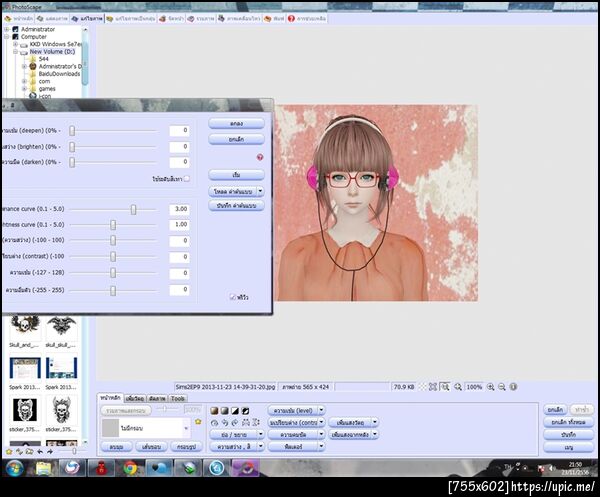Open the resize button dropdown arrow
Viewport: 600px width, 497px height.
(261, 434)
